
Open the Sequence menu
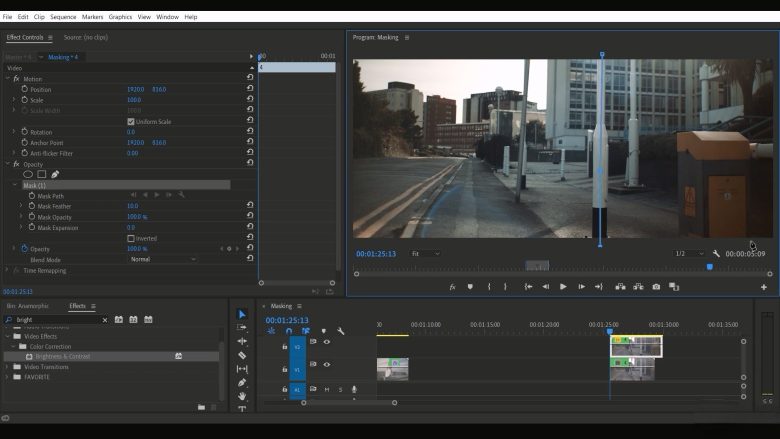63,17
